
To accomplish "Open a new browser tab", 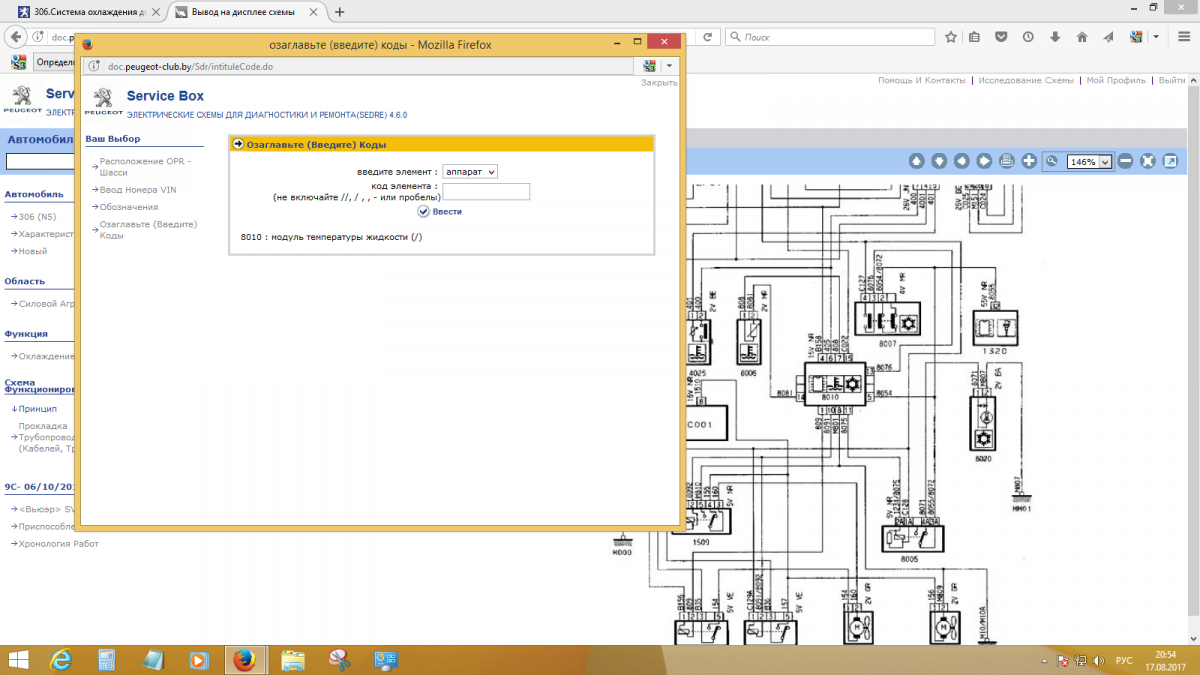I will pyautogui.click(x=340, y=12).
